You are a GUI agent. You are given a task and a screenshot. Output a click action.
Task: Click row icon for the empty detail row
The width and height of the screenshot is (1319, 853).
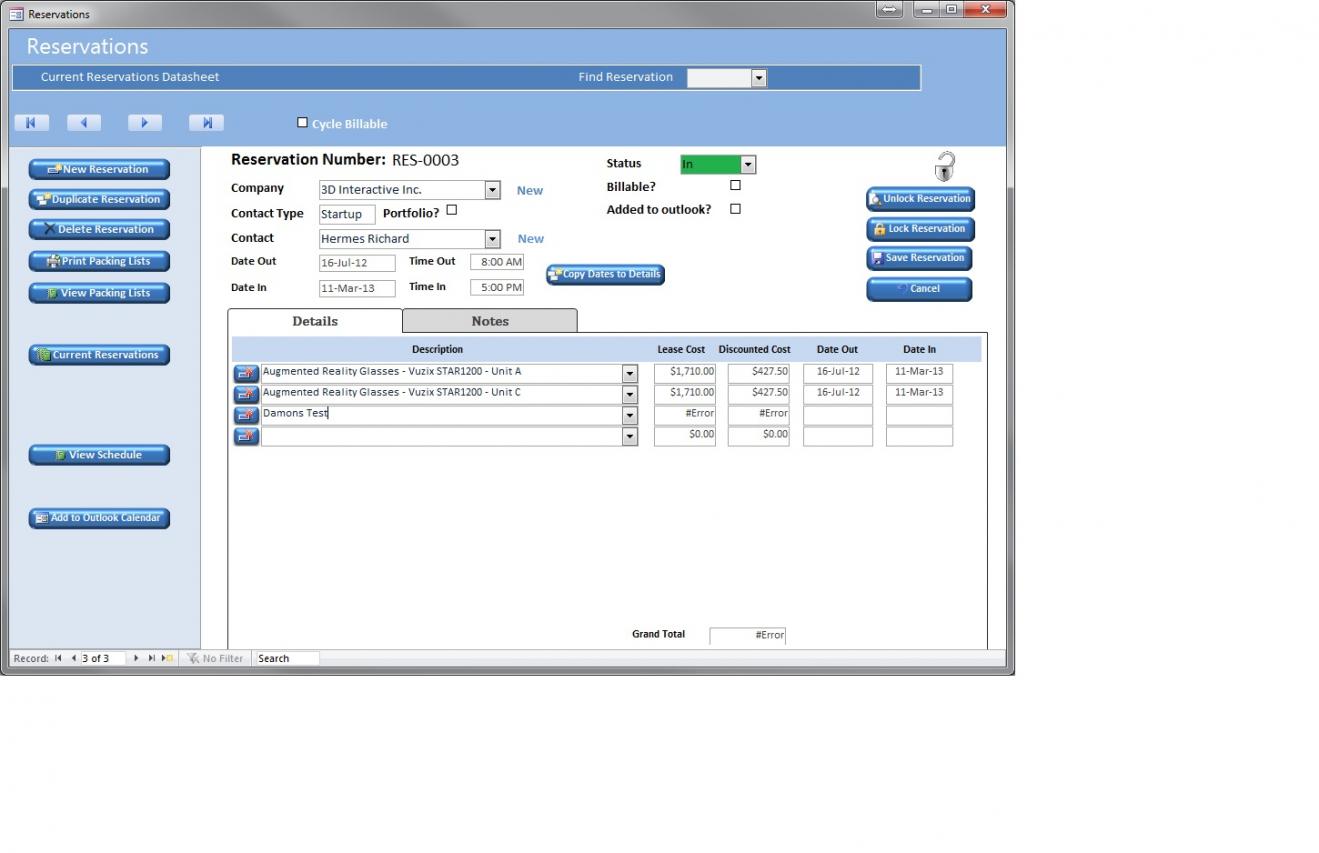246,436
